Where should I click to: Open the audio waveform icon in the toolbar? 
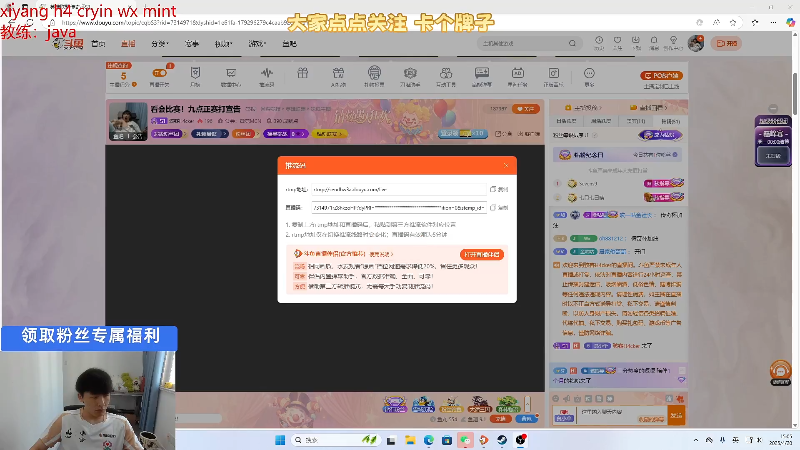point(266,73)
